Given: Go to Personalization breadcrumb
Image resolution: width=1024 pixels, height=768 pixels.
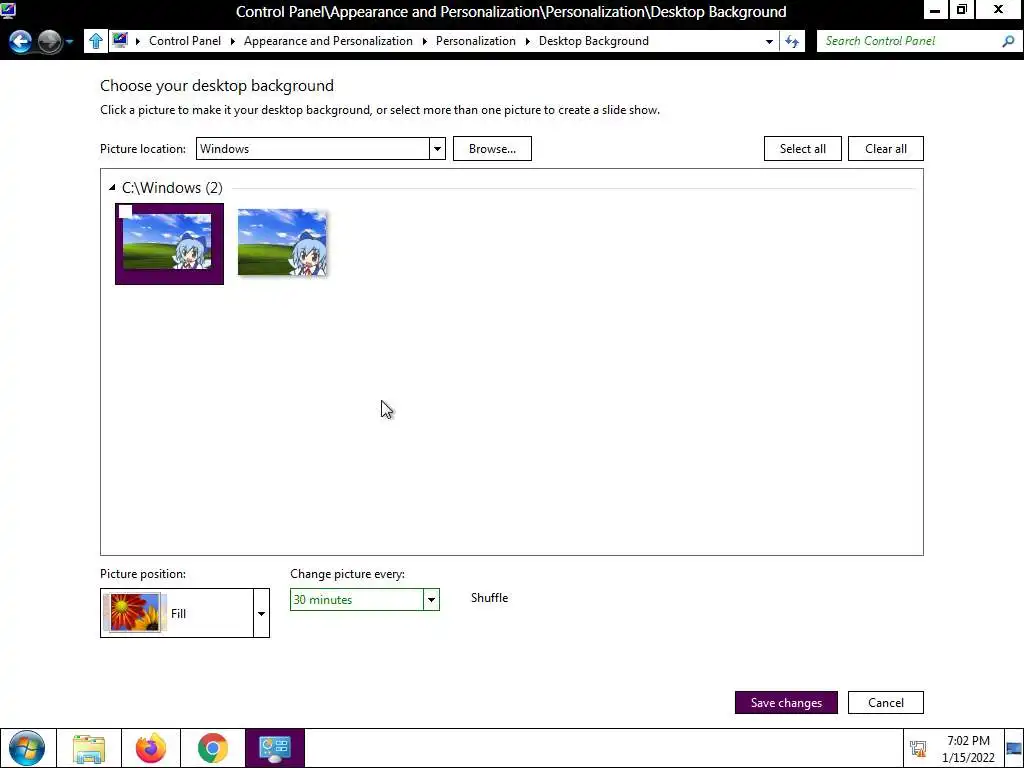Looking at the screenshot, I should [475, 41].
